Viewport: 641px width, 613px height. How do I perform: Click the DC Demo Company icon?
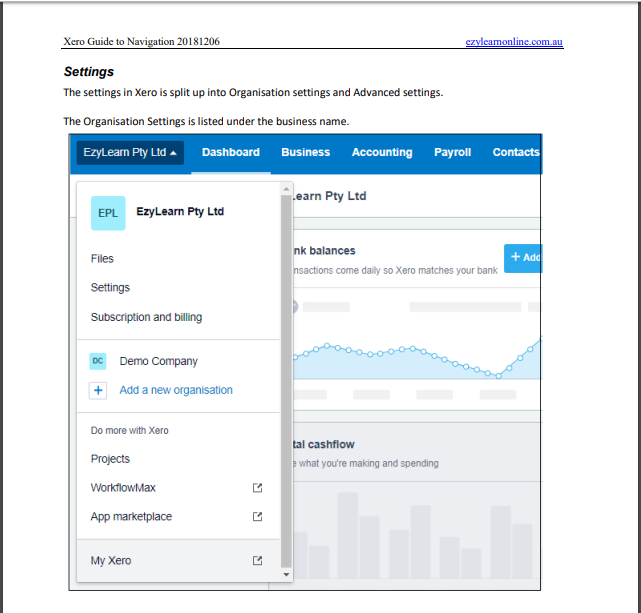(x=98, y=361)
